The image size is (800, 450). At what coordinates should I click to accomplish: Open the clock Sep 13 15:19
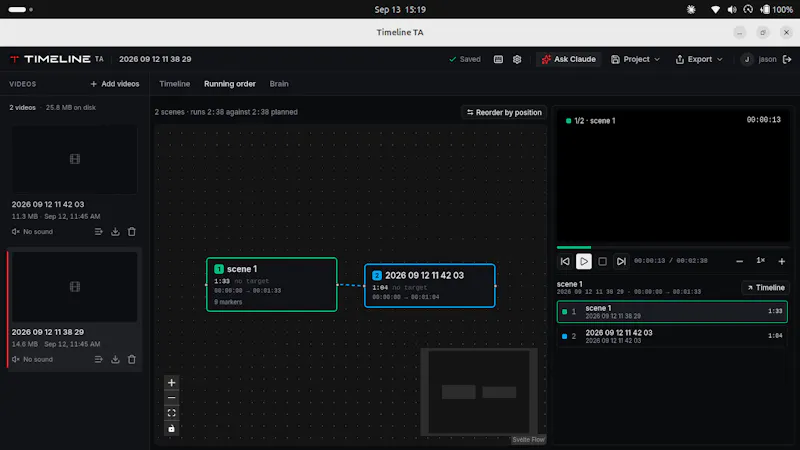400,10
